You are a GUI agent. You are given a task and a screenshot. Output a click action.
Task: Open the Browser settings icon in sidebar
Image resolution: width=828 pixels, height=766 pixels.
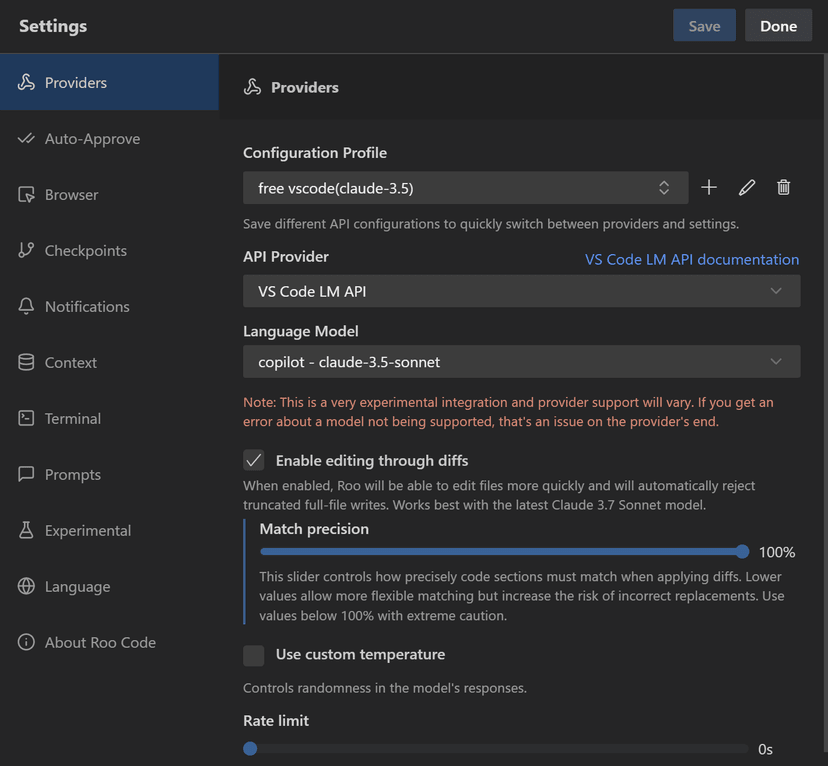[x=26, y=195]
